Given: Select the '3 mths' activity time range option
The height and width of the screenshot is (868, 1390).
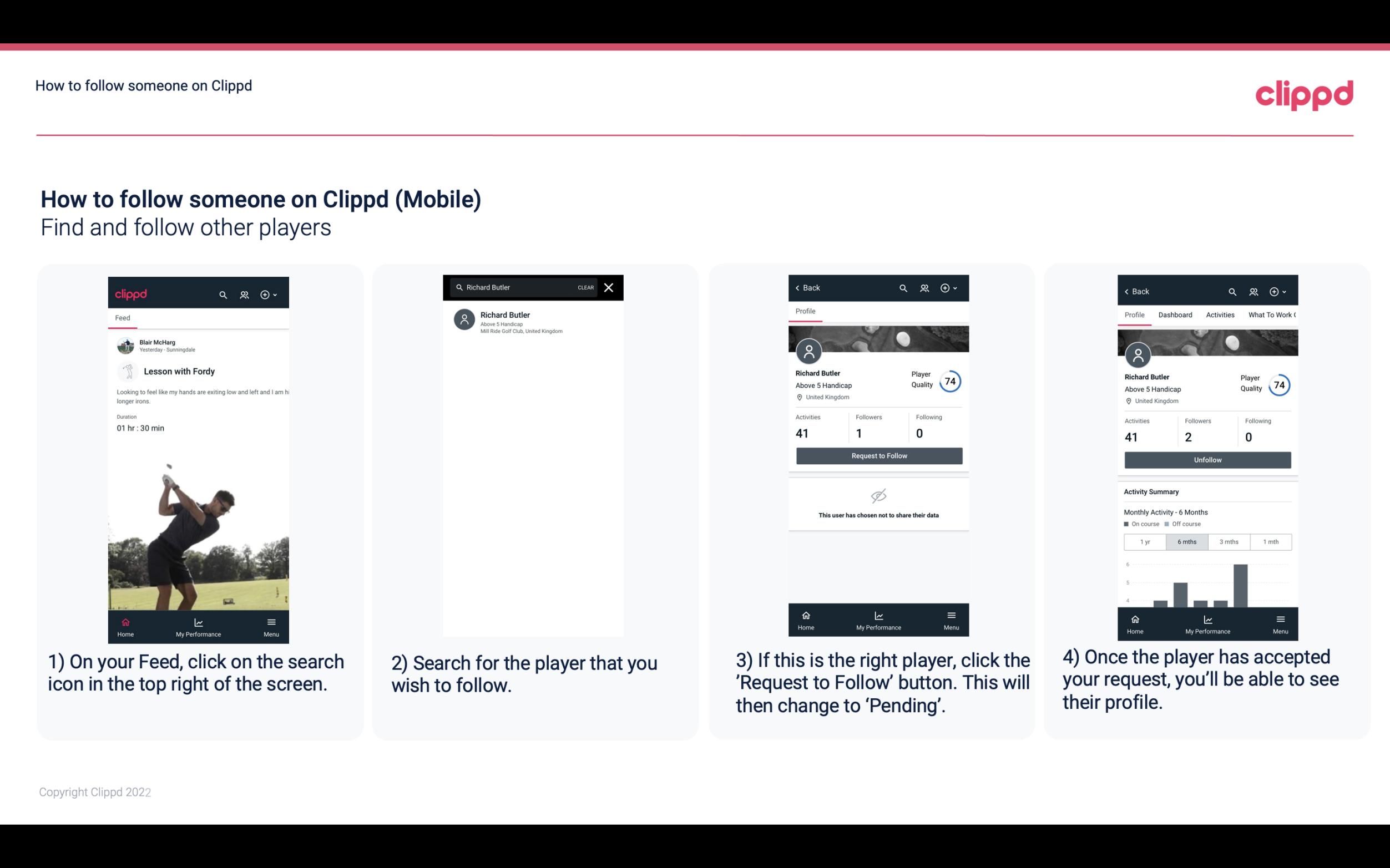Looking at the screenshot, I should [x=1229, y=541].
